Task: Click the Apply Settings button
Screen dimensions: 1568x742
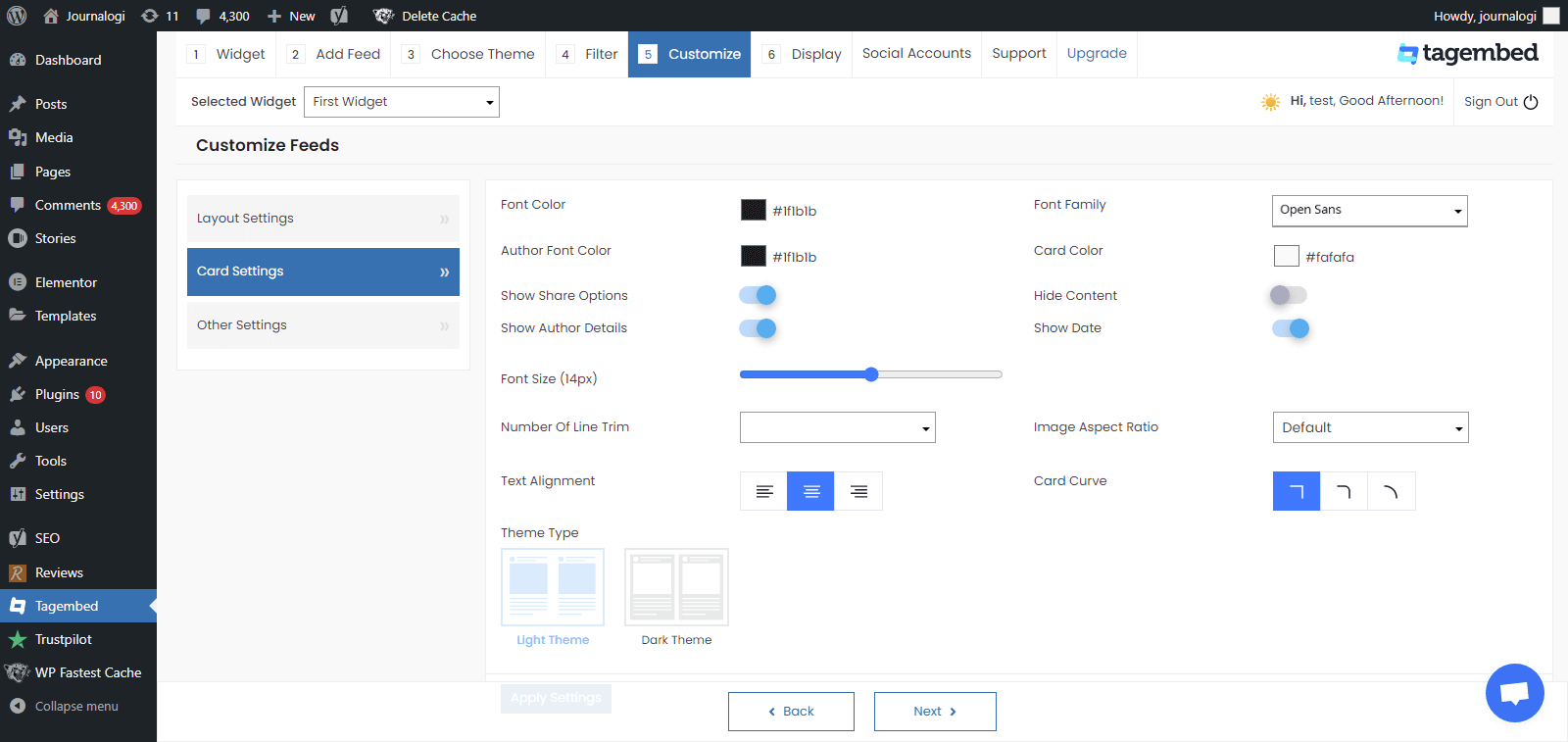Action: coord(556,698)
